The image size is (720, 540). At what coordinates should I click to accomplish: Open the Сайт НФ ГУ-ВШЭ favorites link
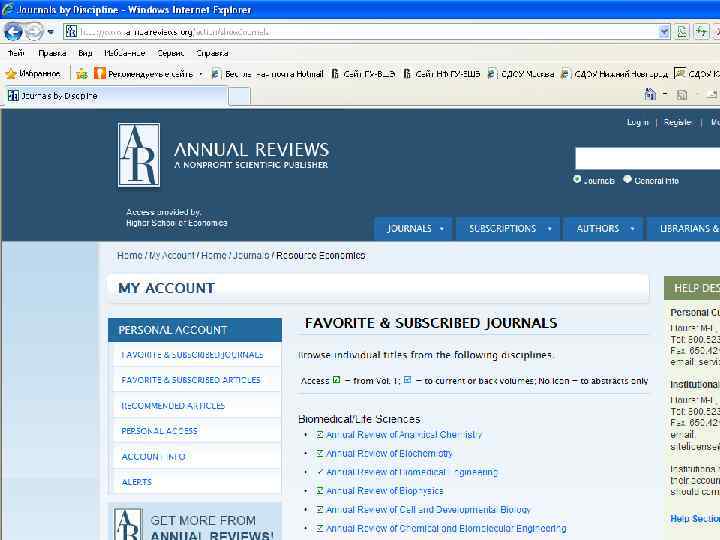441,73
